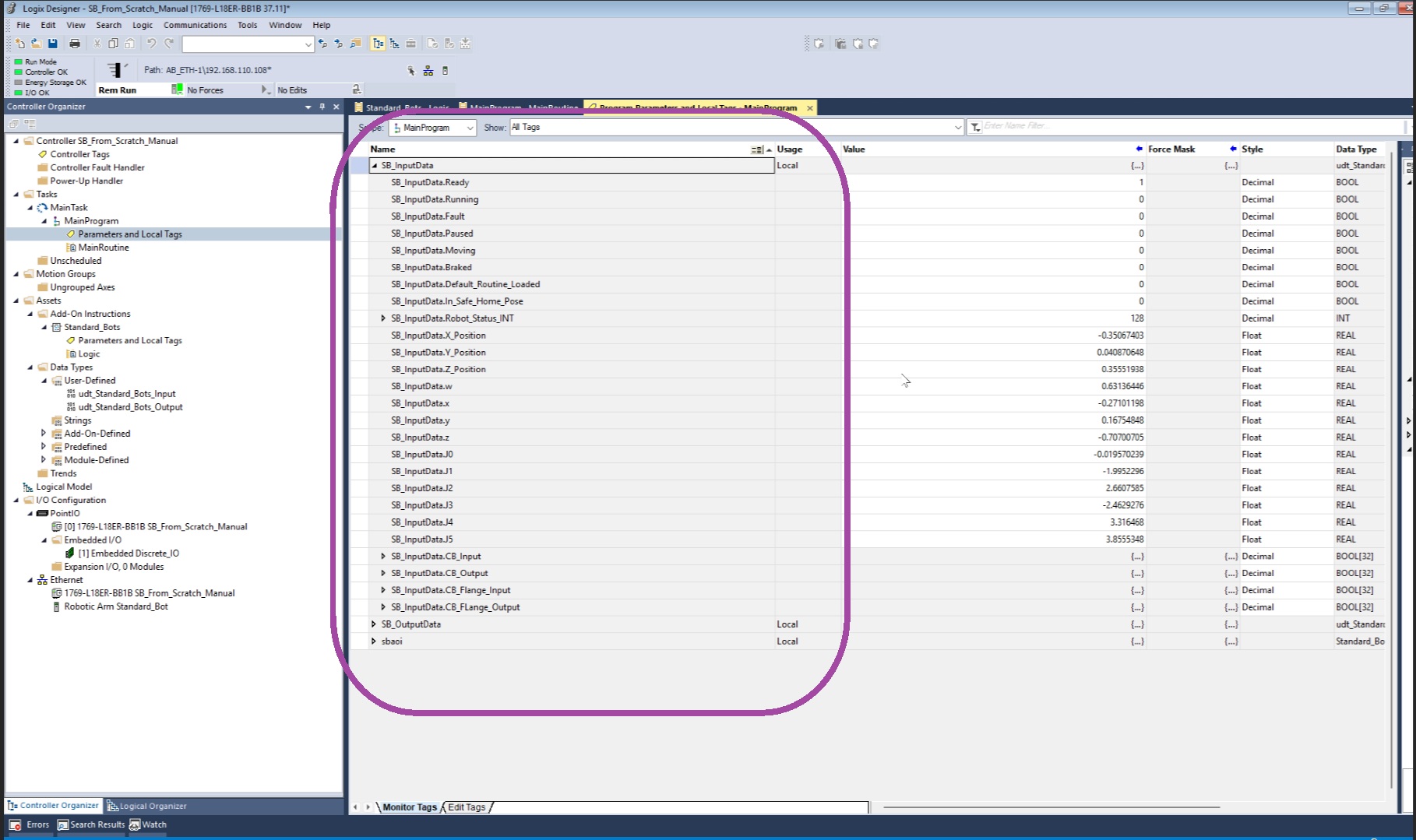Expand the SB_OutputData tag
Image resolution: width=1416 pixels, height=840 pixels.
pyautogui.click(x=374, y=624)
